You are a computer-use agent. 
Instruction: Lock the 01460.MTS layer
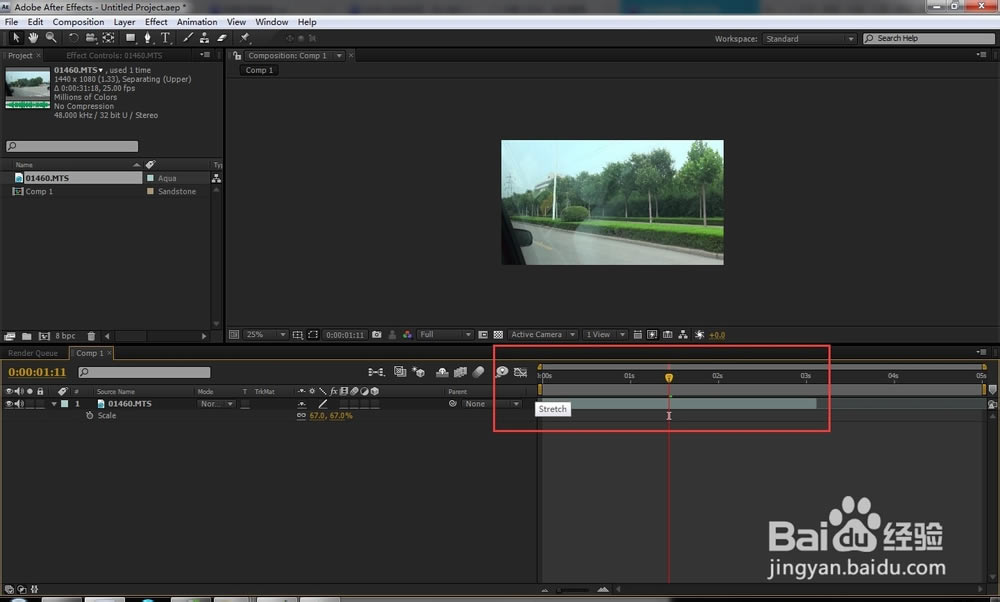tap(39, 404)
